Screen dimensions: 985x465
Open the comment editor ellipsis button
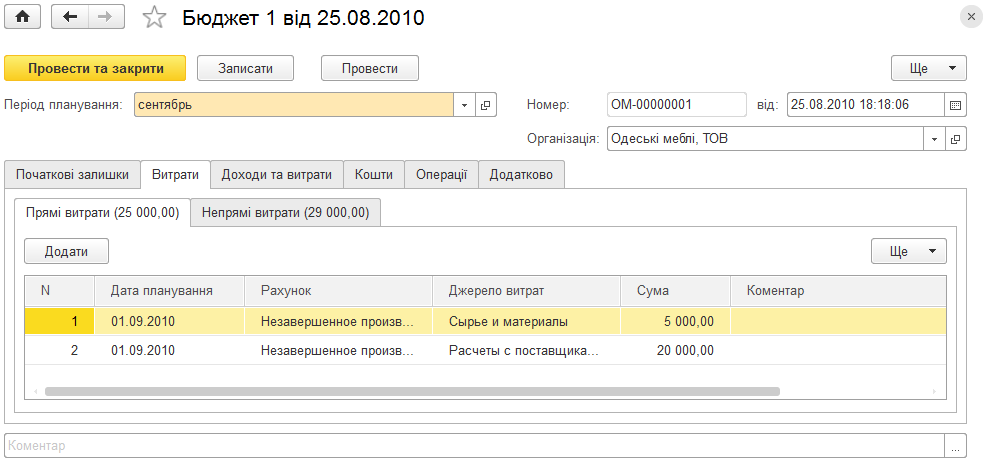click(x=955, y=446)
